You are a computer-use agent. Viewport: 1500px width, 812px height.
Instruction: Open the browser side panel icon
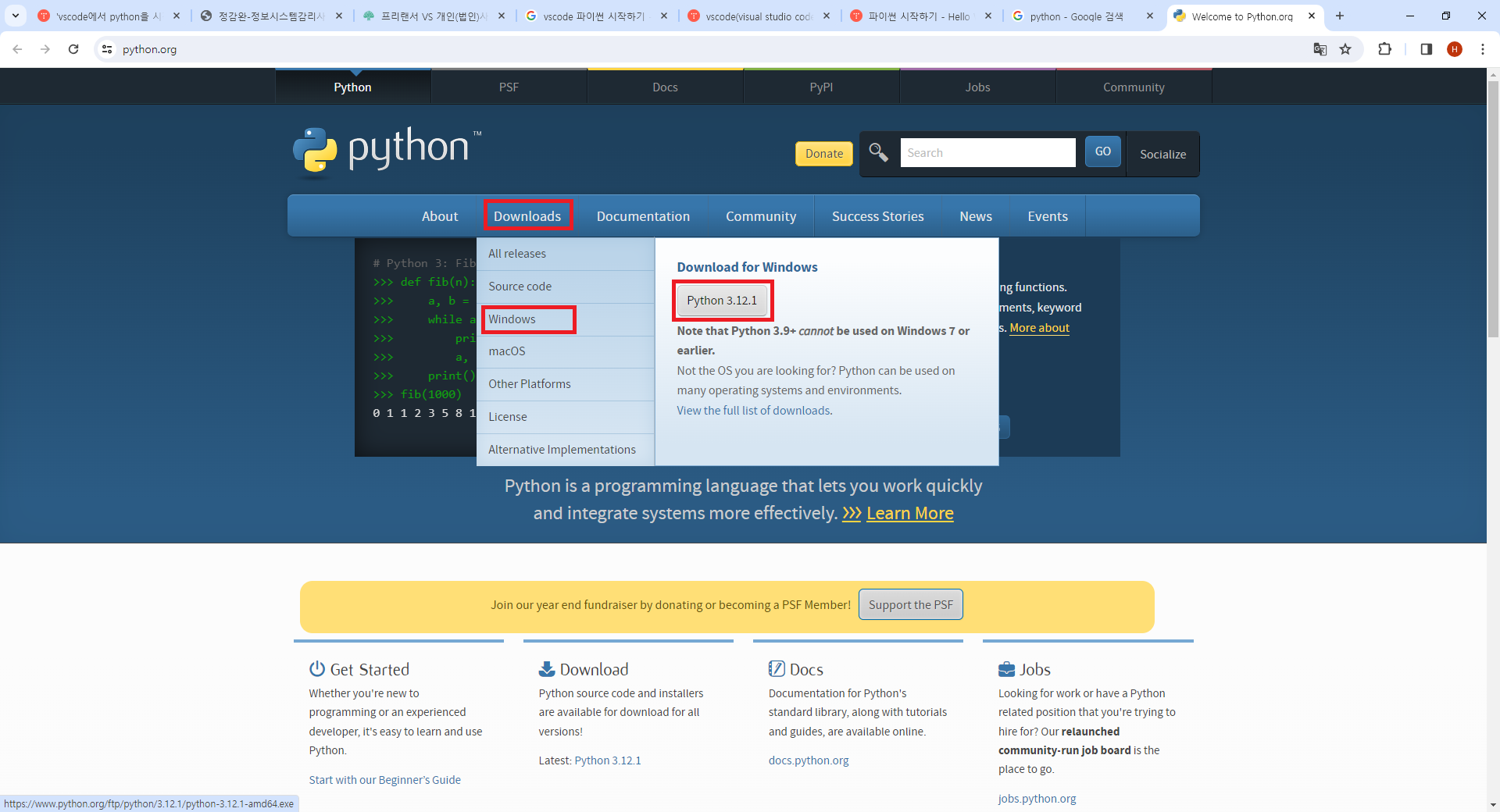[x=1426, y=49]
